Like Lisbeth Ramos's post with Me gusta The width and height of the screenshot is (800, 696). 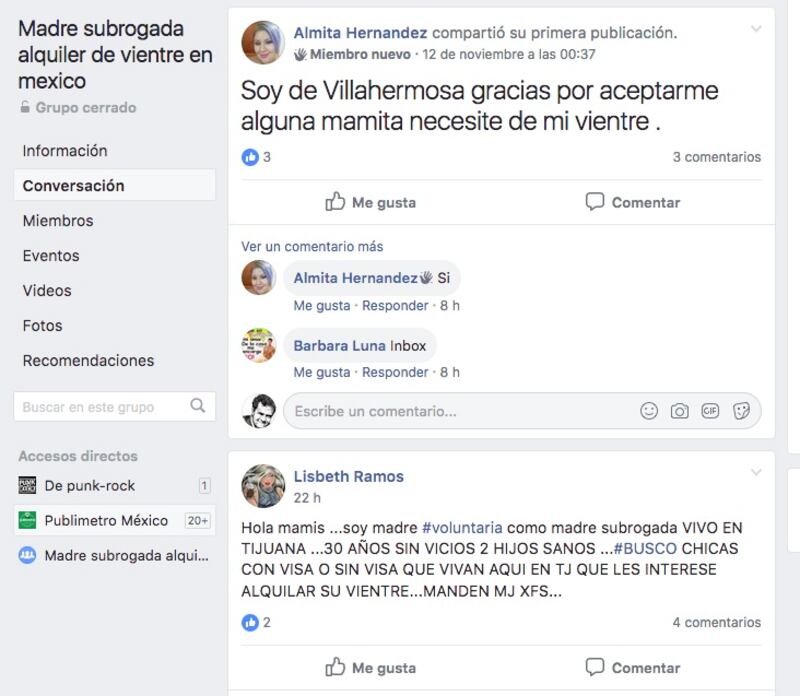370,667
